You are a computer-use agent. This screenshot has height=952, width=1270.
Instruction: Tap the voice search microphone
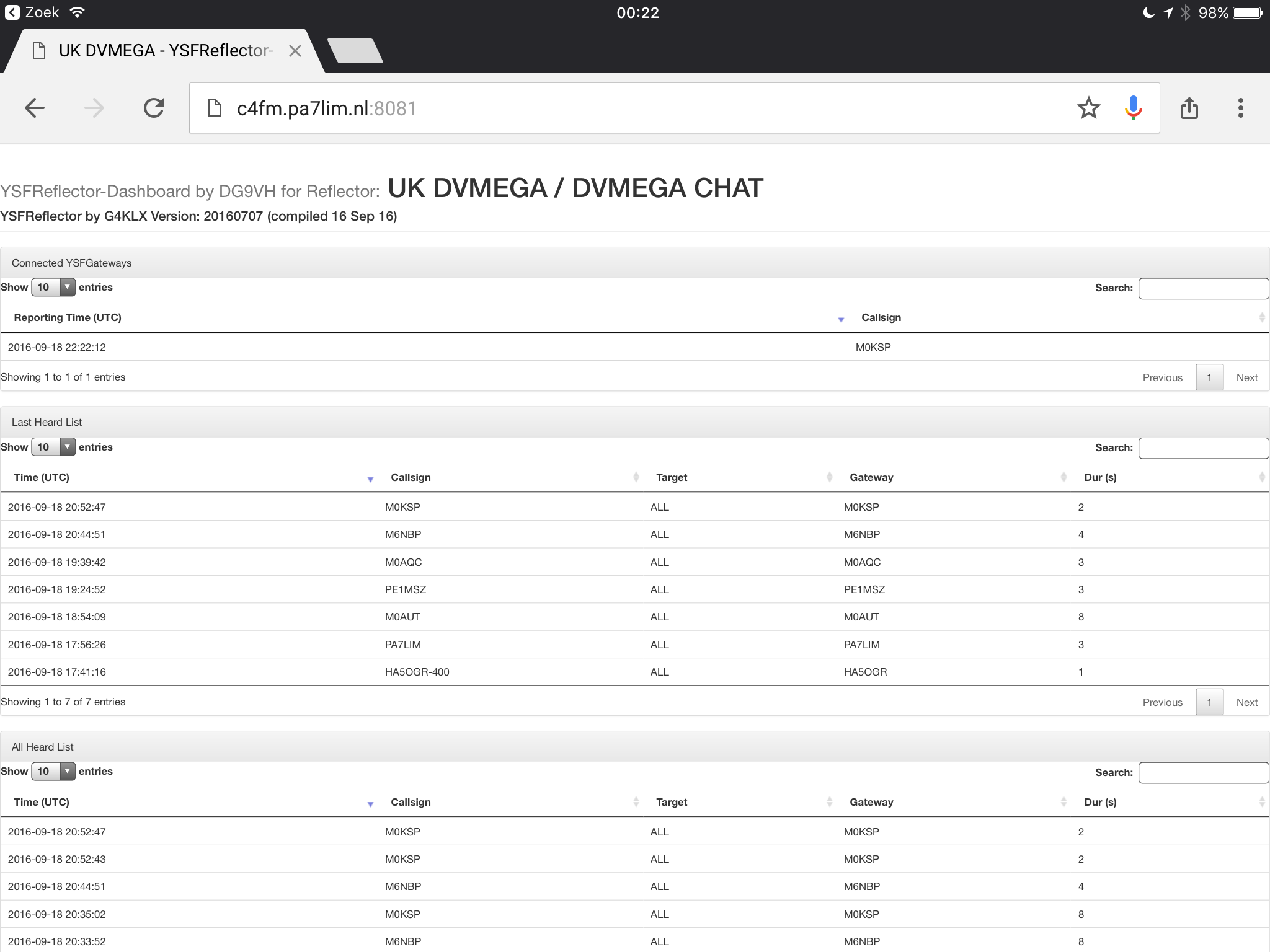point(1133,108)
